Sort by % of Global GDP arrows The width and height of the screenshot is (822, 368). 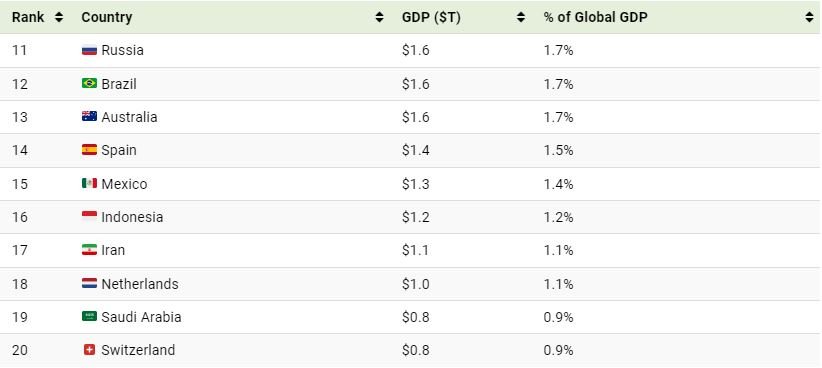tap(809, 17)
